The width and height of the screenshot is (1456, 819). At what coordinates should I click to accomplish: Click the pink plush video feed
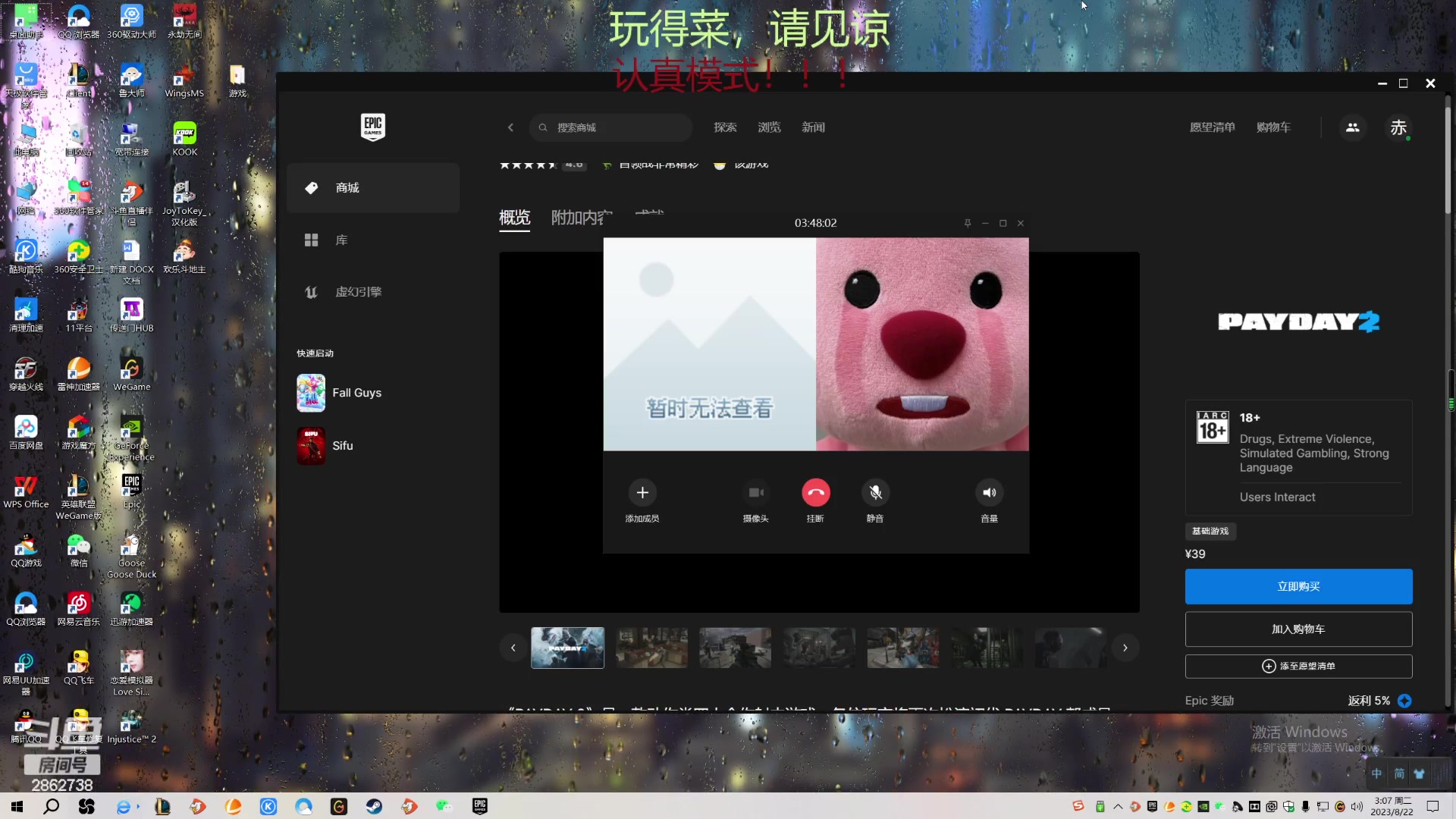click(x=922, y=344)
